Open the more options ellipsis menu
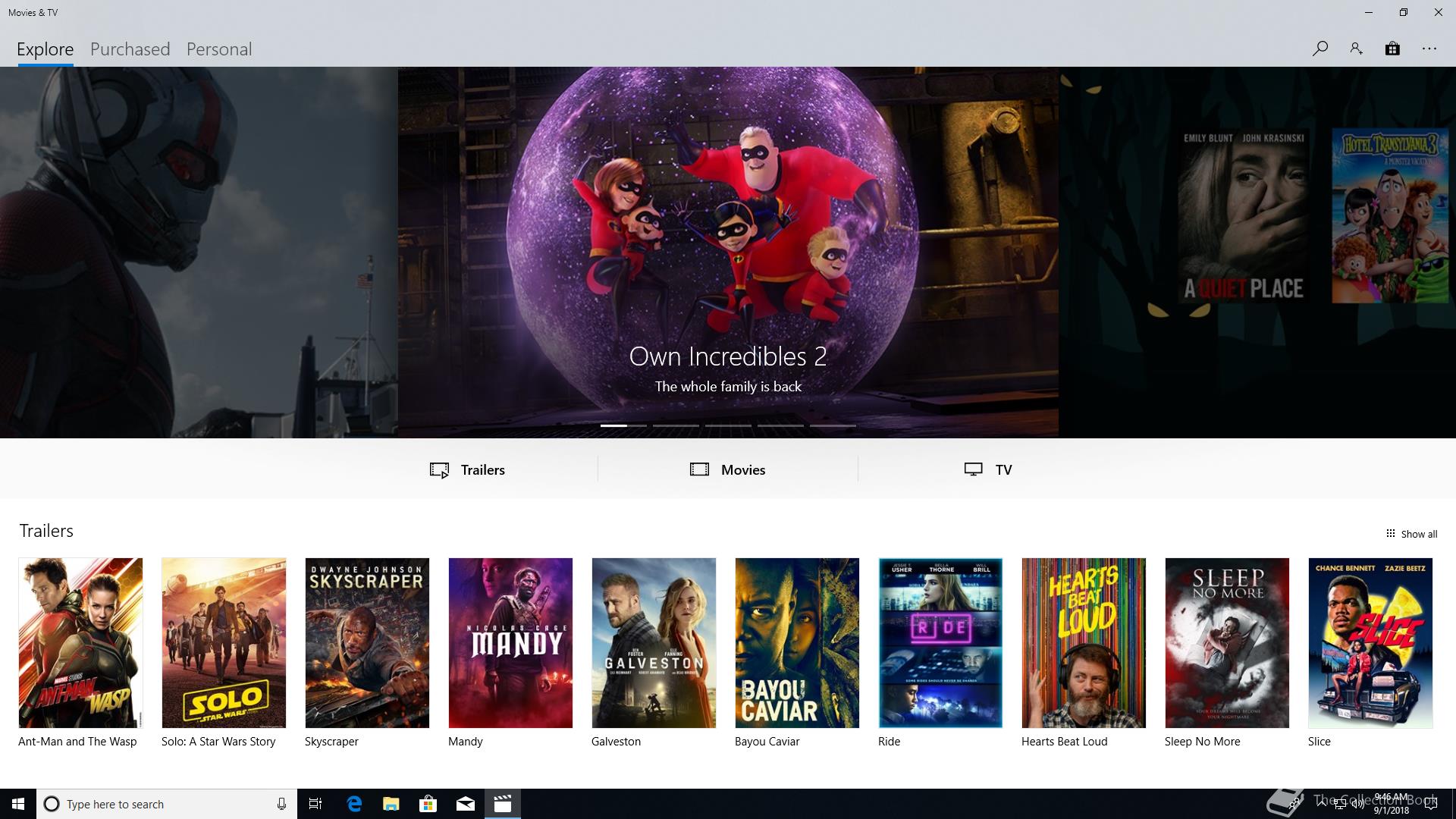 (x=1429, y=49)
